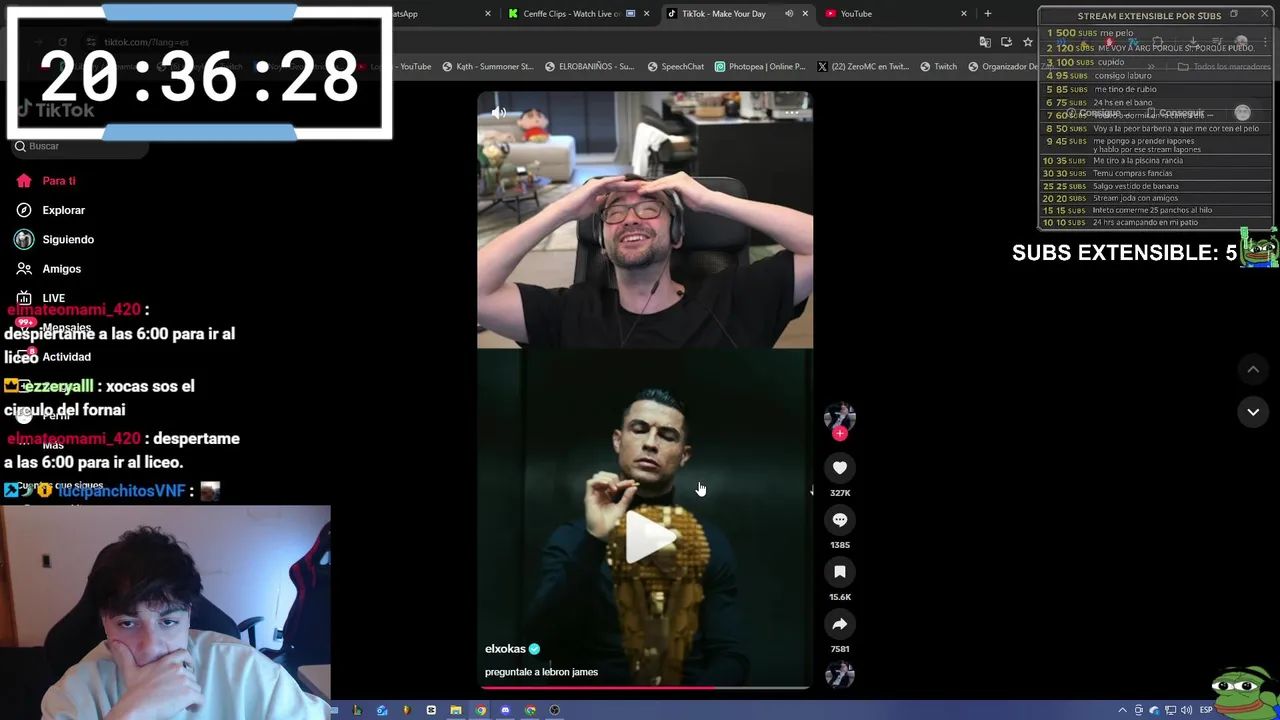This screenshot has height=720, width=1280.
Task: Open the Explorar compass page
Action: point(50,210)
